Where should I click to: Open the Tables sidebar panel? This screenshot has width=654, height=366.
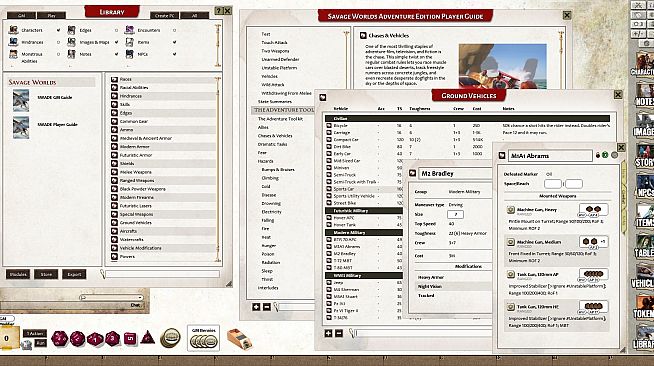click(x=645, y=246)
